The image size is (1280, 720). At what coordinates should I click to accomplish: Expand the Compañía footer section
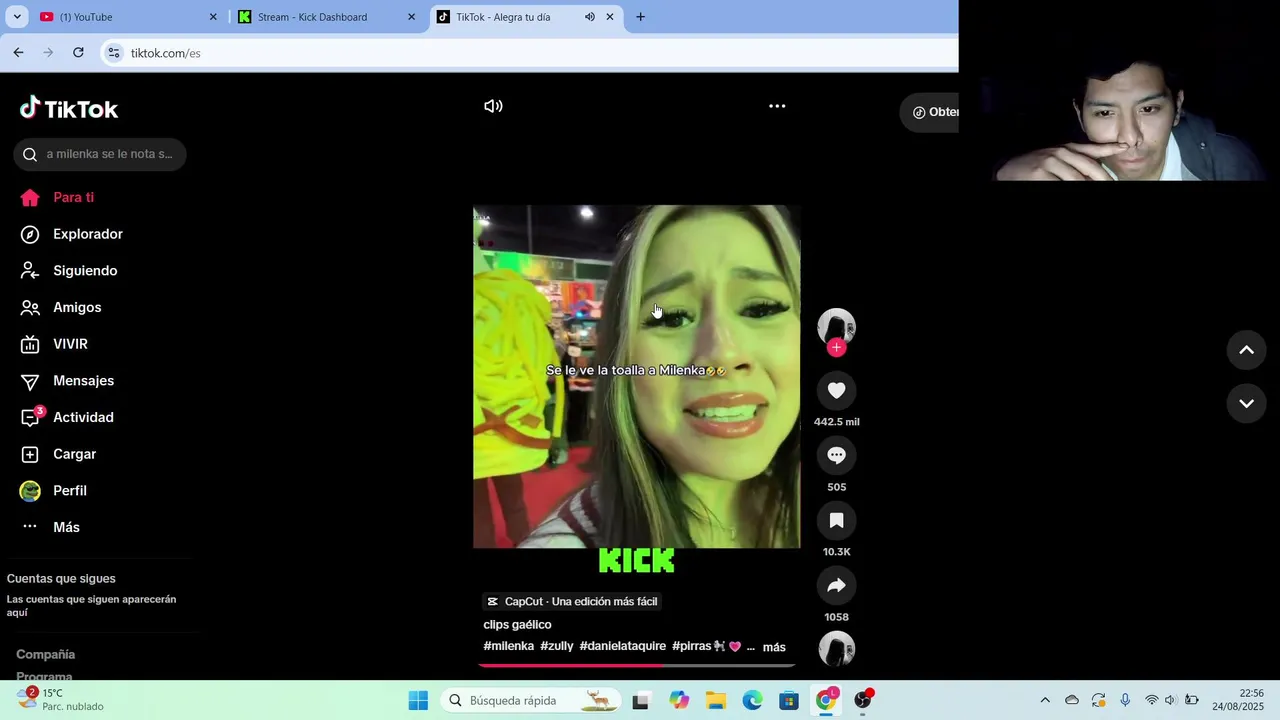coord(45,654)
